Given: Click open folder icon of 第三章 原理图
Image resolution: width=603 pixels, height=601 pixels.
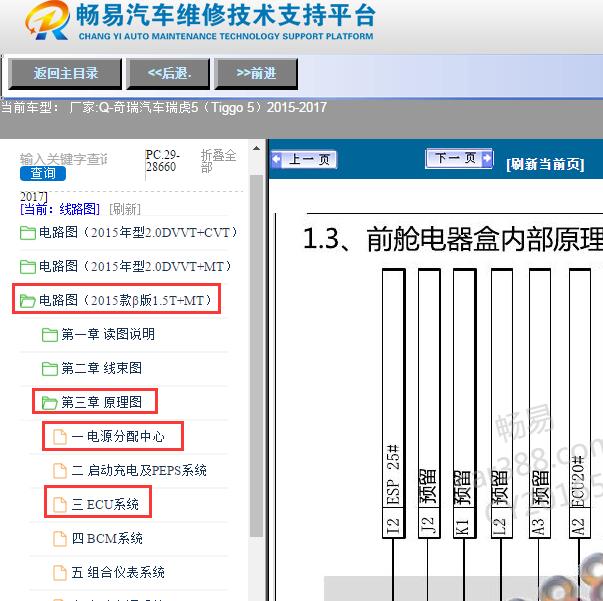Looking at the screenshot, I should (50, 402).
